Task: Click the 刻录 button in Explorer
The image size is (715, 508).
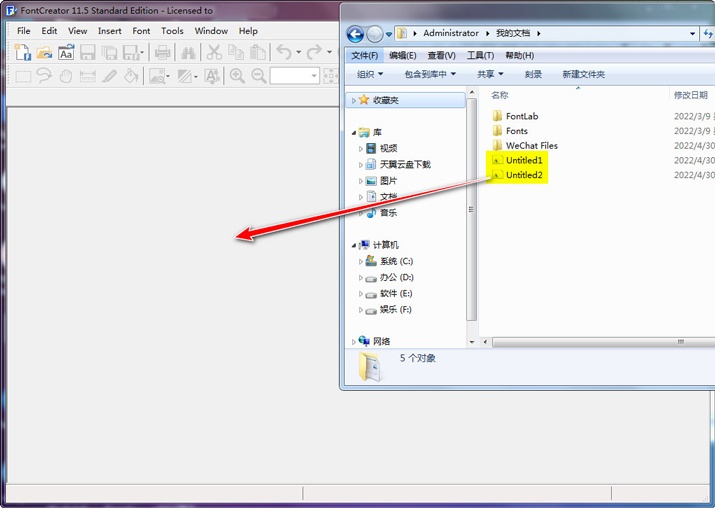Action: pyautogui.click(x=533, y=74)
